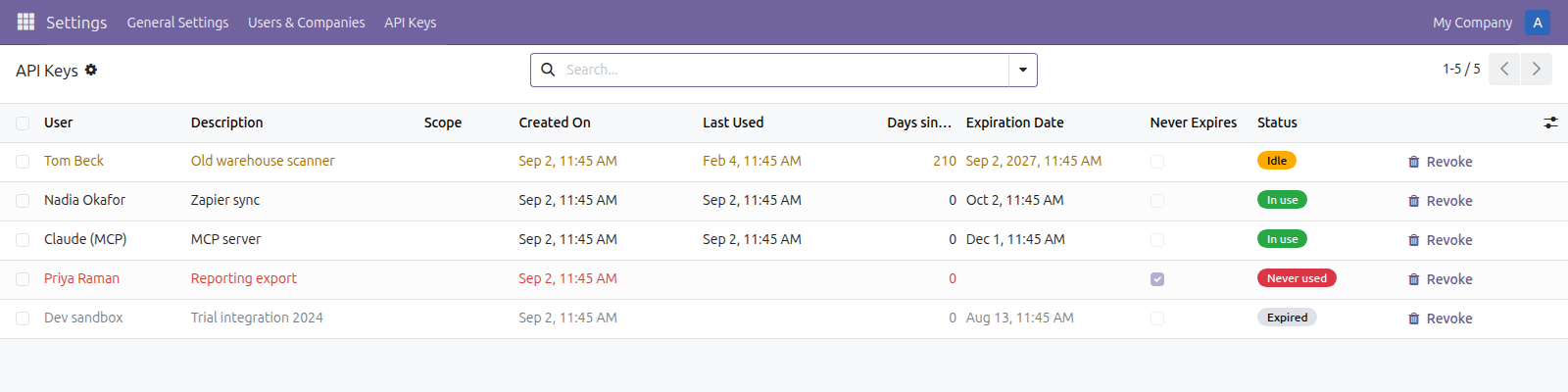
Task: Open user avatar A menu
Action: tap(1538, 23)
